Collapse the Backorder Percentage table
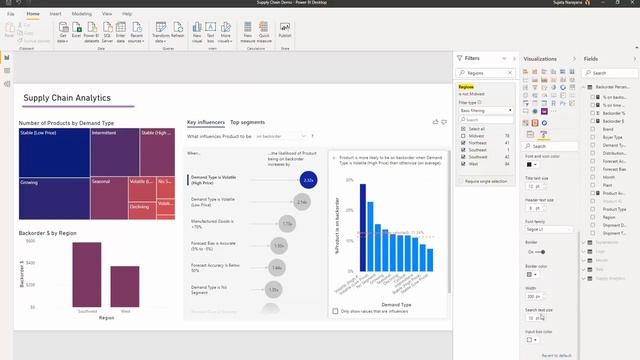The height and width of the screenshot is (360, 640). 584,87
